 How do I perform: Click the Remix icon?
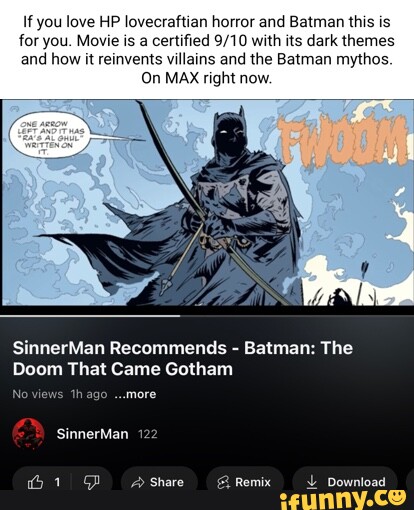click(223, 483)
